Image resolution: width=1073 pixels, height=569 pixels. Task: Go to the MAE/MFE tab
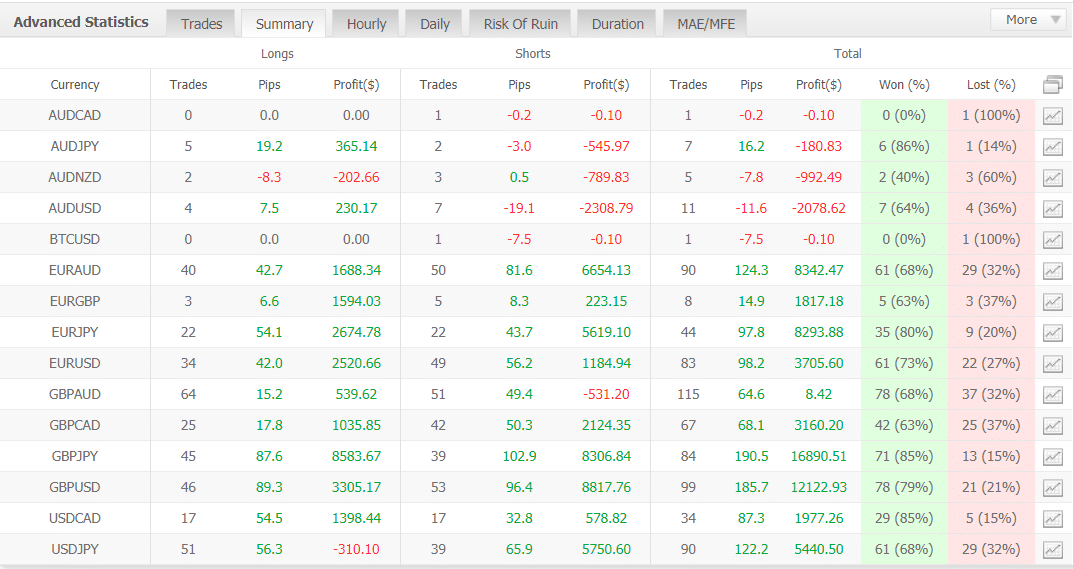(705, 24)
